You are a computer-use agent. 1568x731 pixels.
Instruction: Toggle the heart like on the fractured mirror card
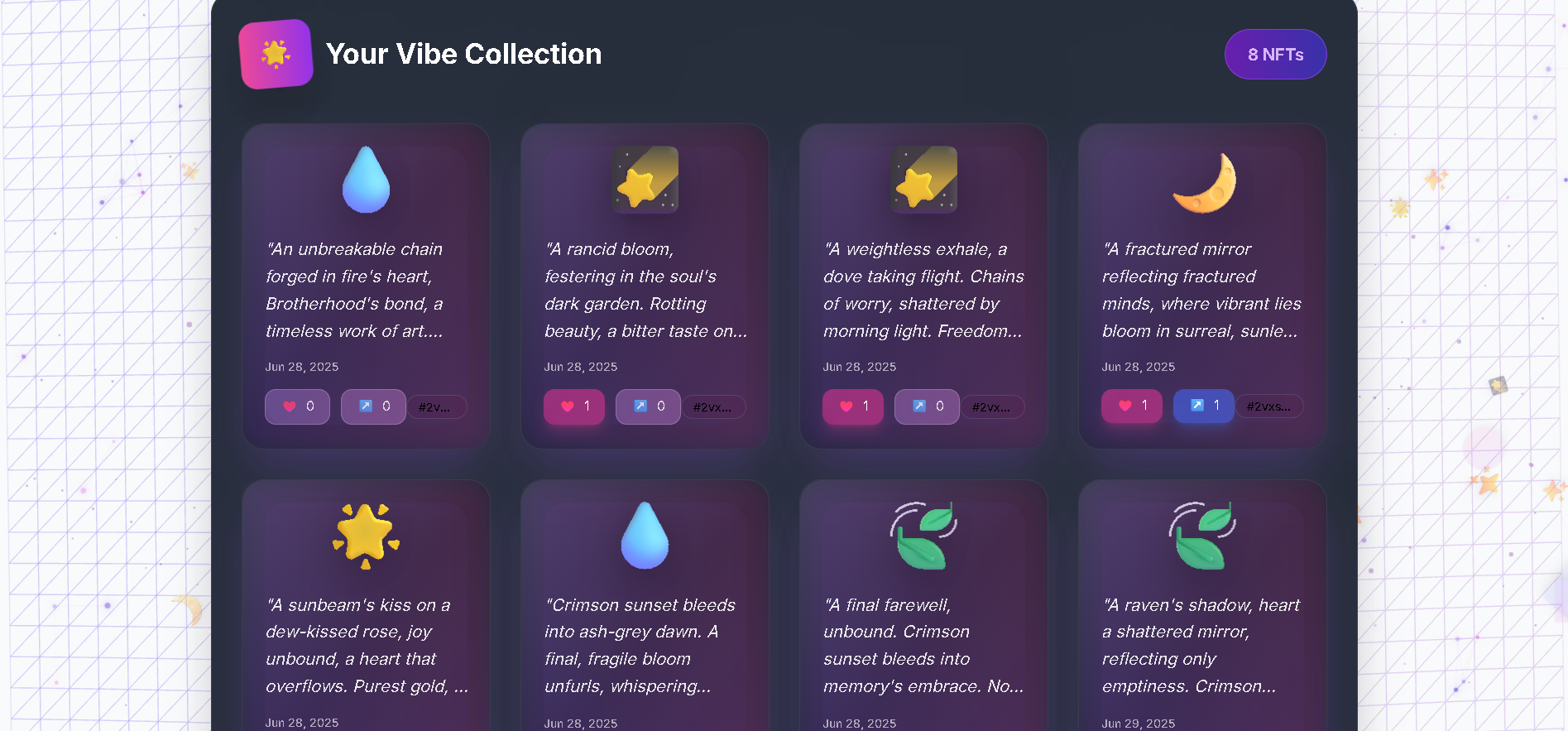click(1132, 406)
